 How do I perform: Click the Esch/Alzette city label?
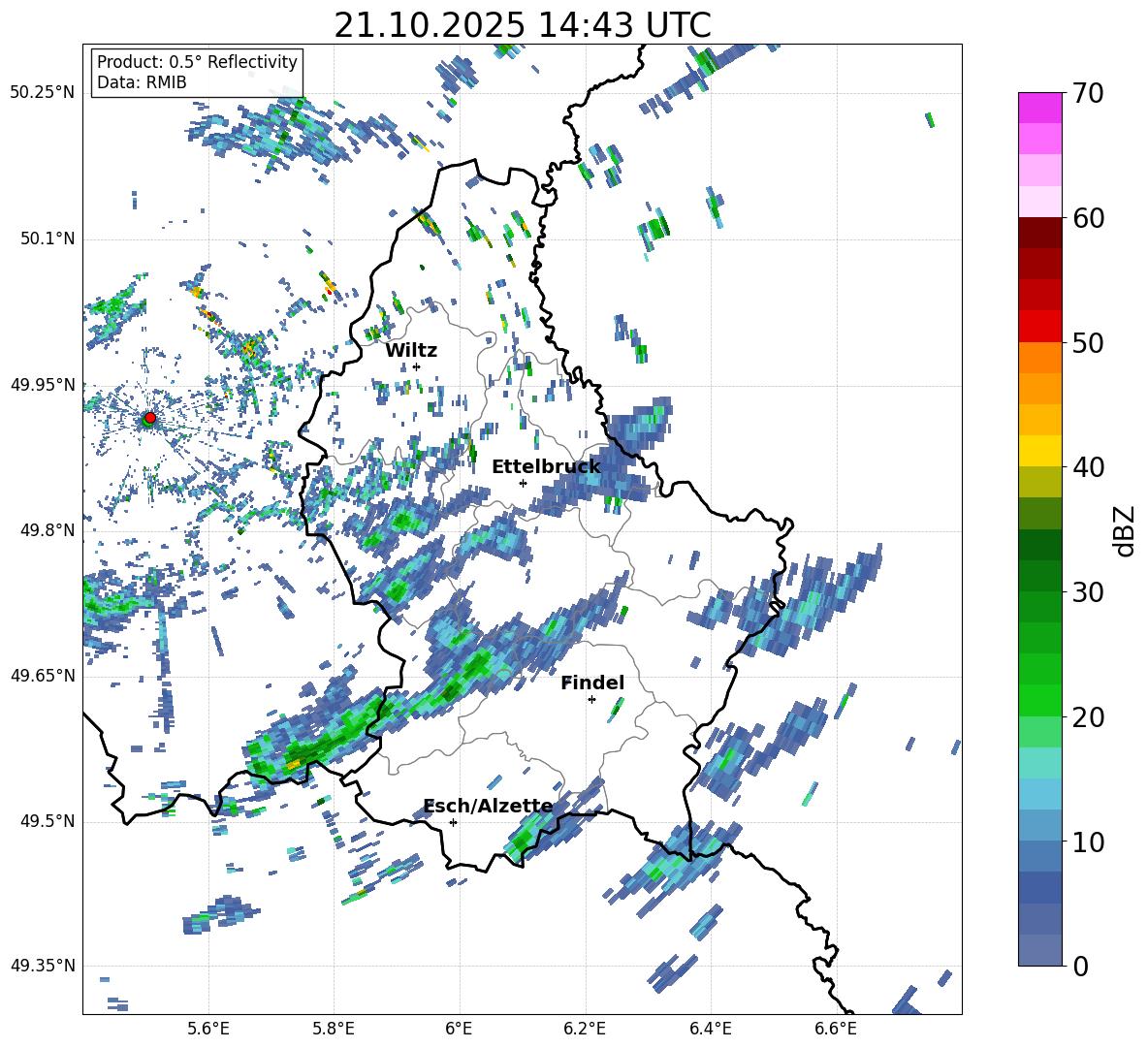[x=488, y=807]
